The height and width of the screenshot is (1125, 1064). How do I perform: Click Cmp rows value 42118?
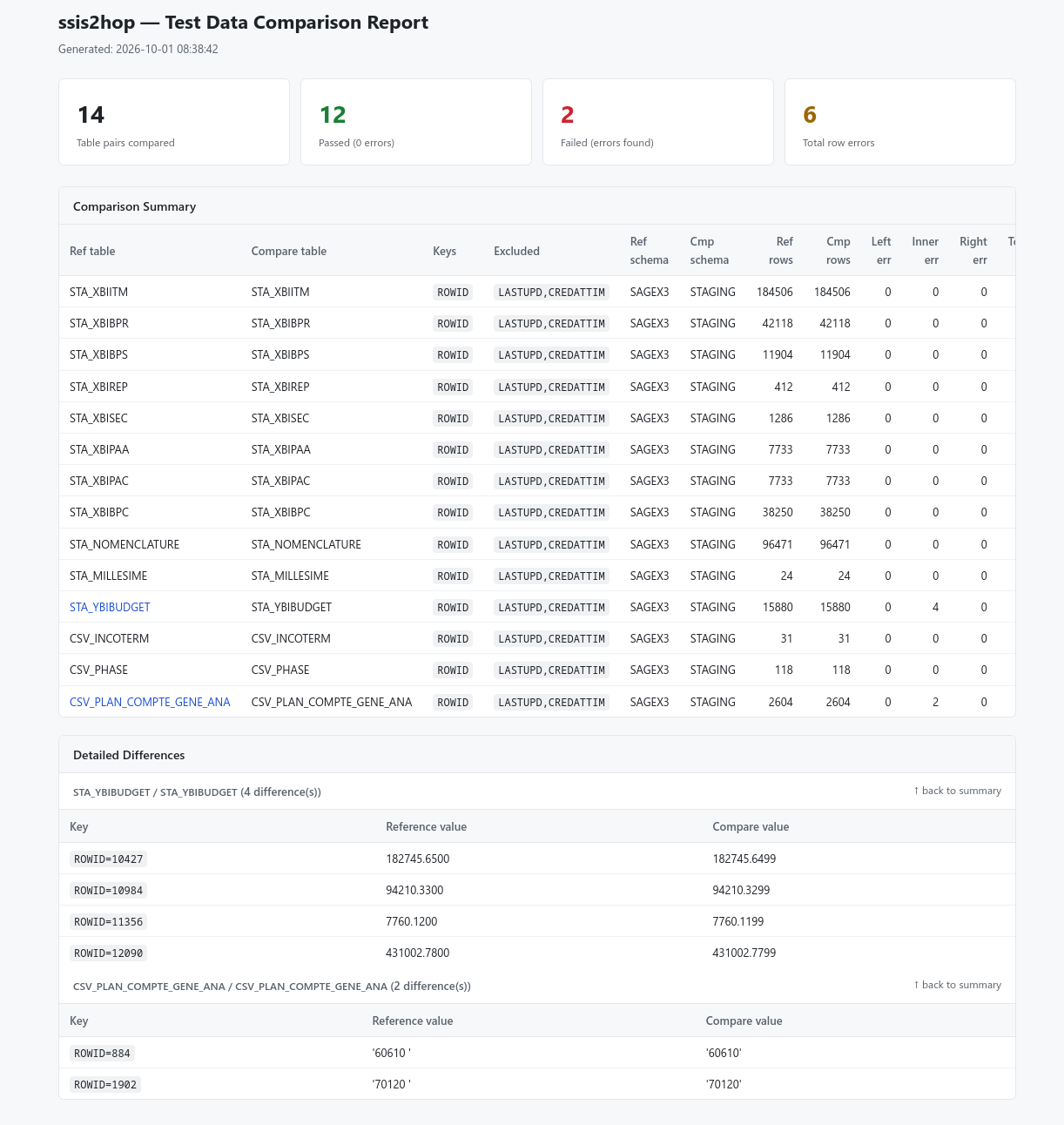point(835,323)
